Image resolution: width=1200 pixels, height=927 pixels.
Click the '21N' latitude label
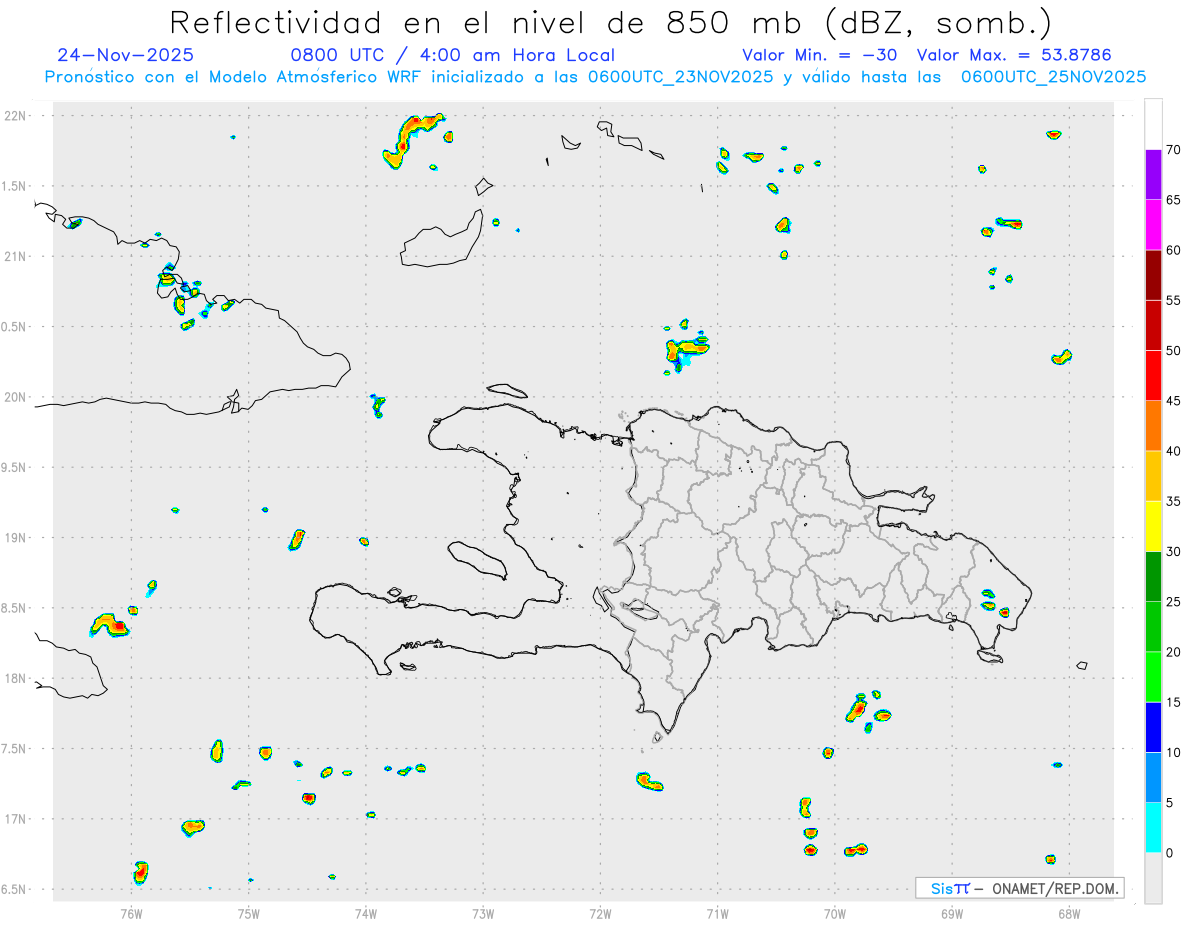click(15, 256)
